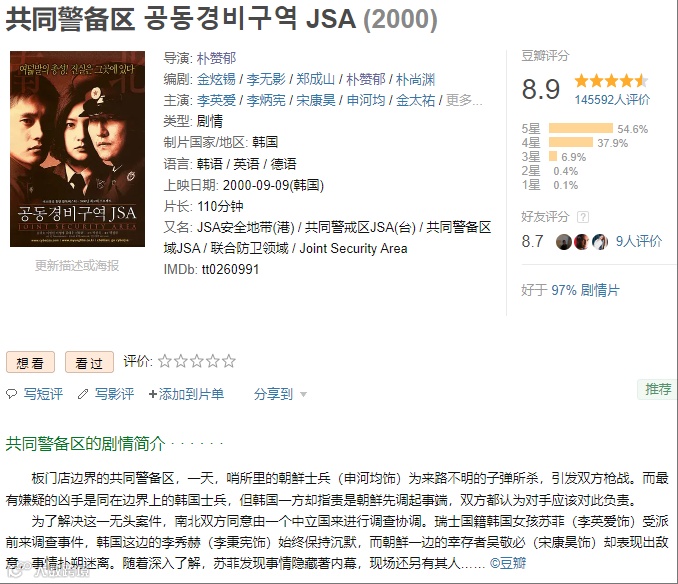The width and height of the screenshot is (678, 584).
Task: Mark the film as 看过
Action: tap(89, 362)
